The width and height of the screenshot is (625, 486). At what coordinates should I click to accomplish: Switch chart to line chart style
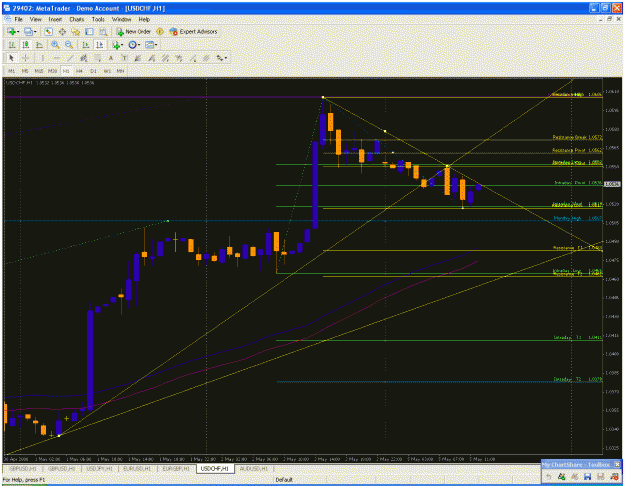(x=39, y=45)
